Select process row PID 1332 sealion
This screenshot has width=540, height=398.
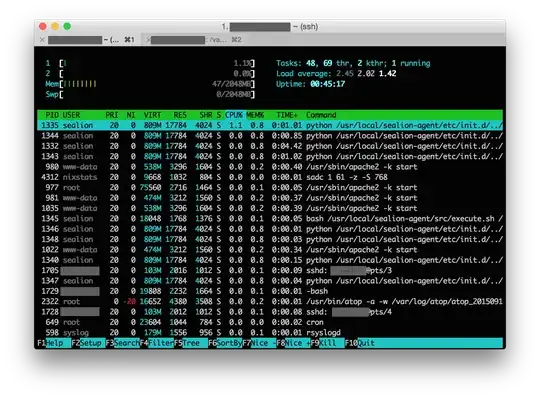[x=270, y=146]
